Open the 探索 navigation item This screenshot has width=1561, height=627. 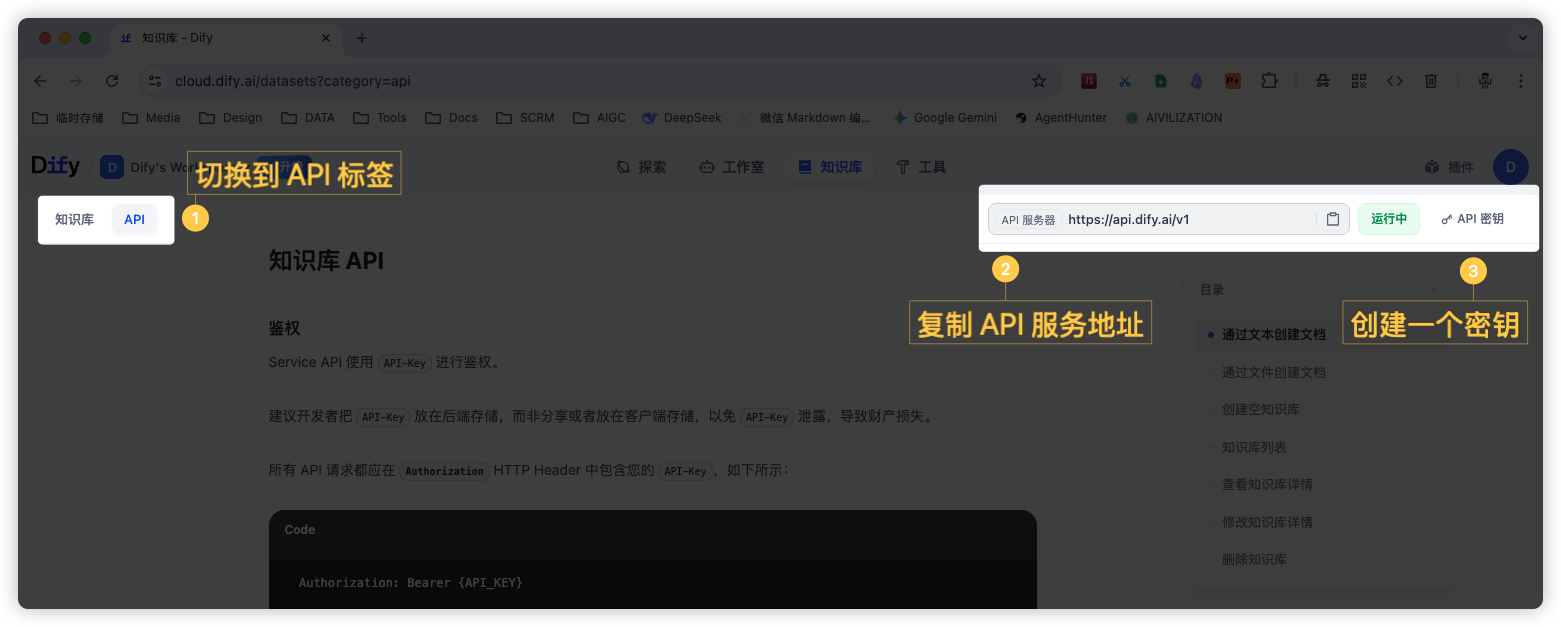coord(641,167)
